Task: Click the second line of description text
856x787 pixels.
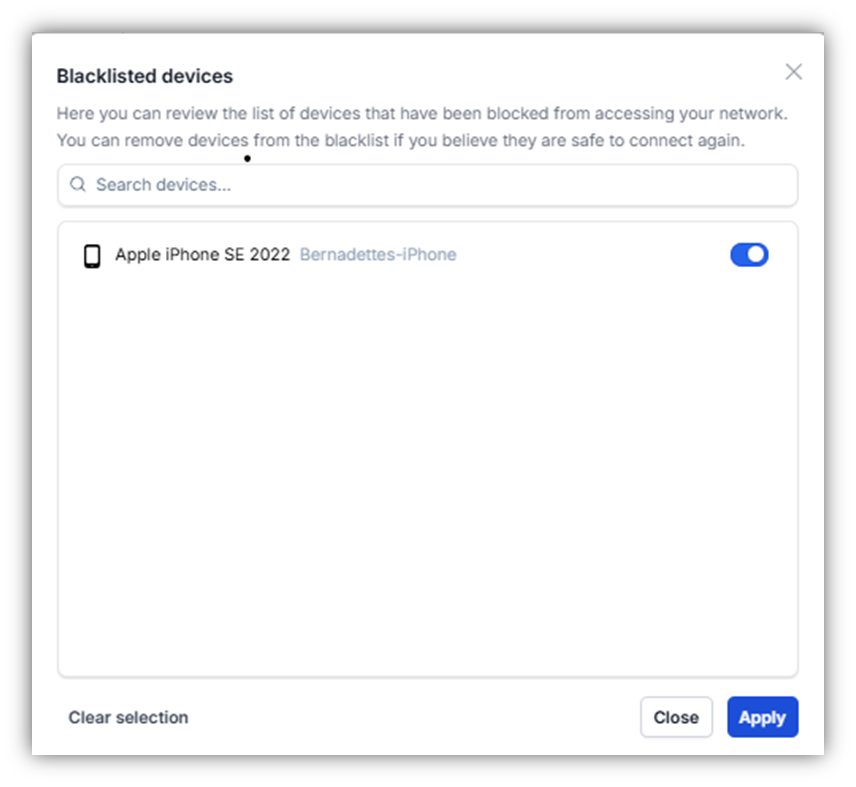Action: click(400, 140)
